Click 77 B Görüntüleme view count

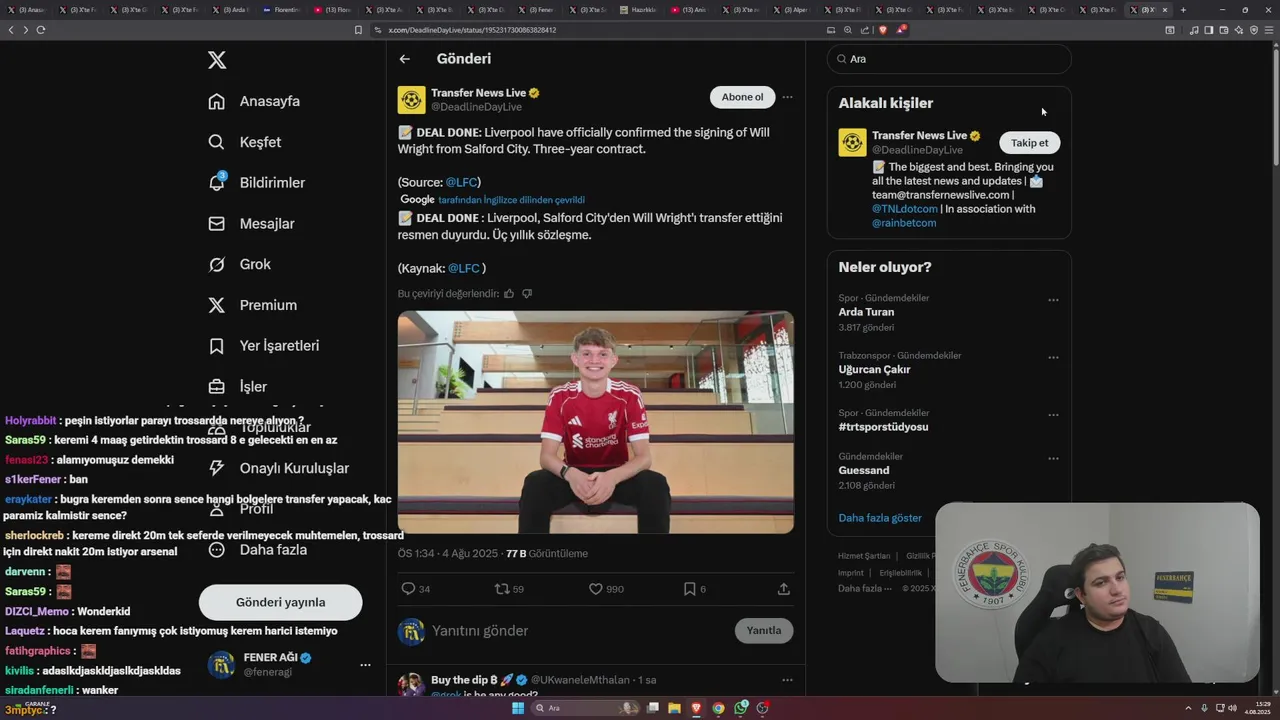547,554
